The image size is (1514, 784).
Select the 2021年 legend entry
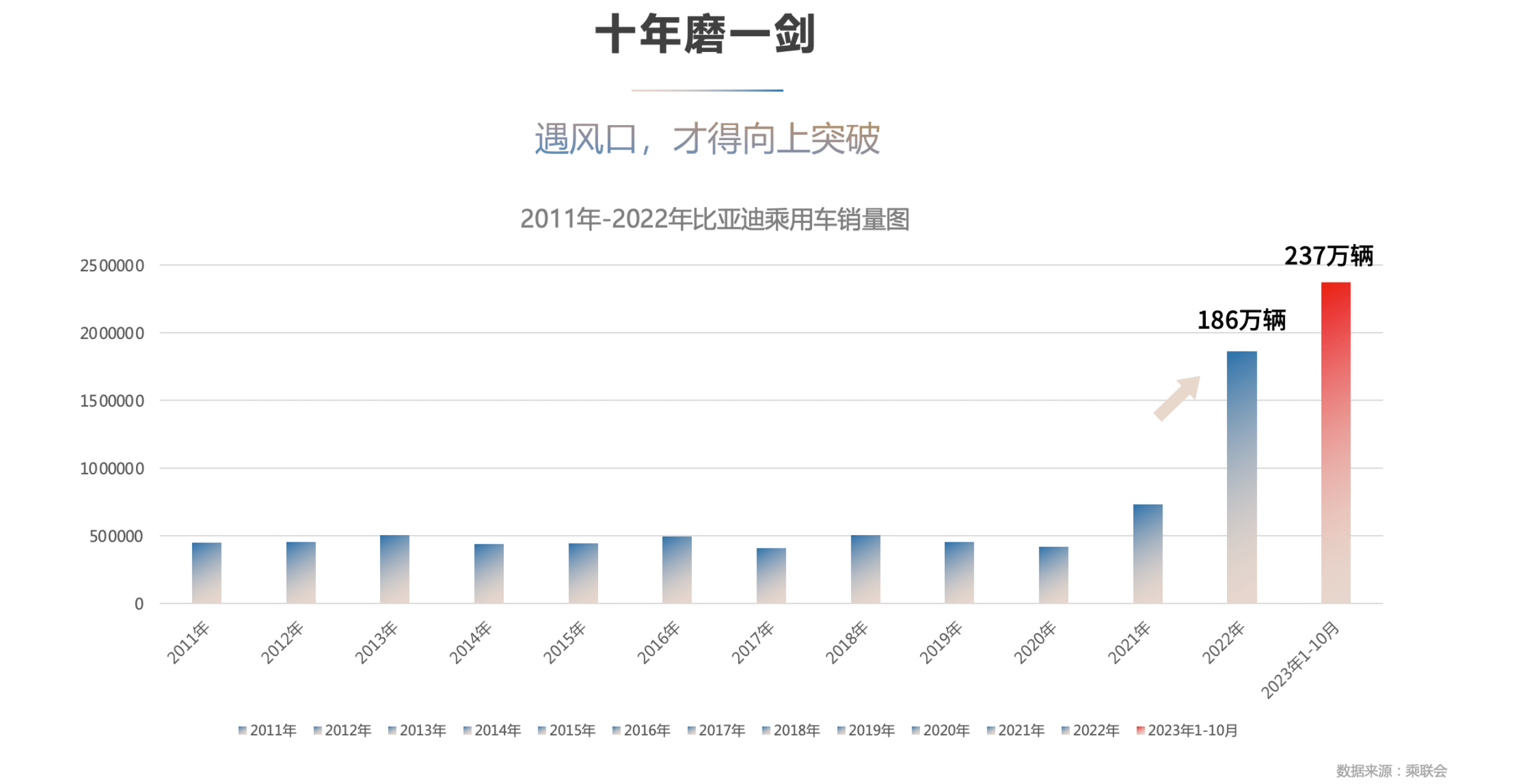(x=1016, y=730)
